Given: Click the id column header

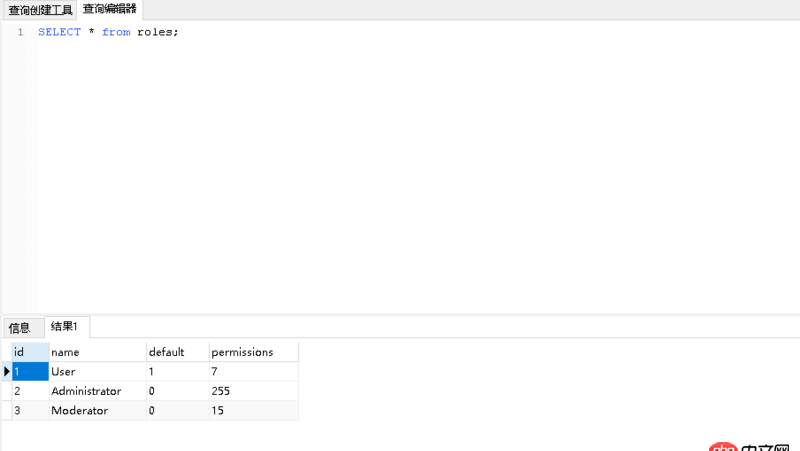Looking at the screenshot, I should click(30, 352).
